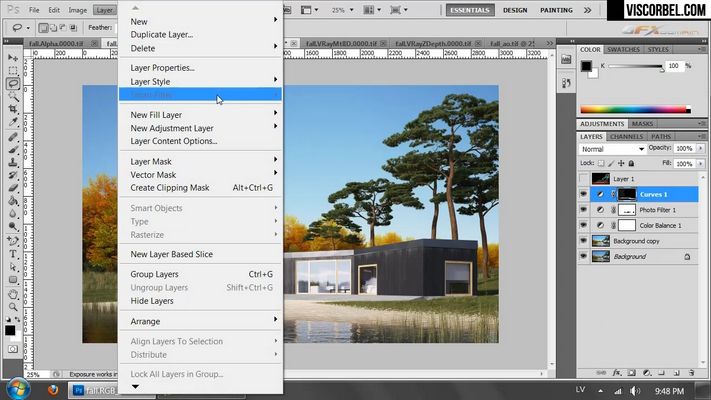Activate the Essentials workspace button
This screenshot has height=400, width=711.
pyautogui.click(x=470, y=10)
